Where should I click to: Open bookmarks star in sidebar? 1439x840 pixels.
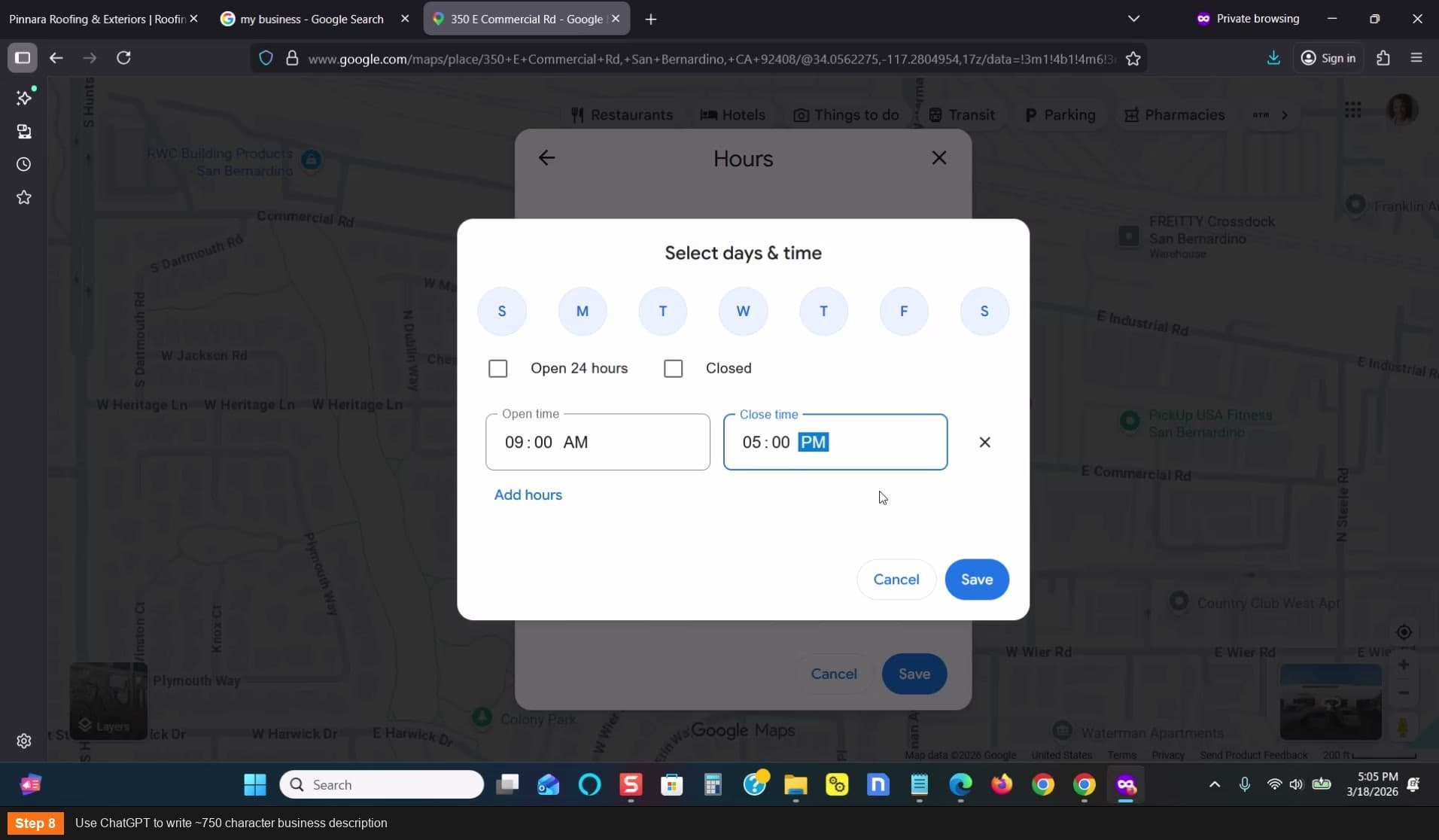coord(24,197)
